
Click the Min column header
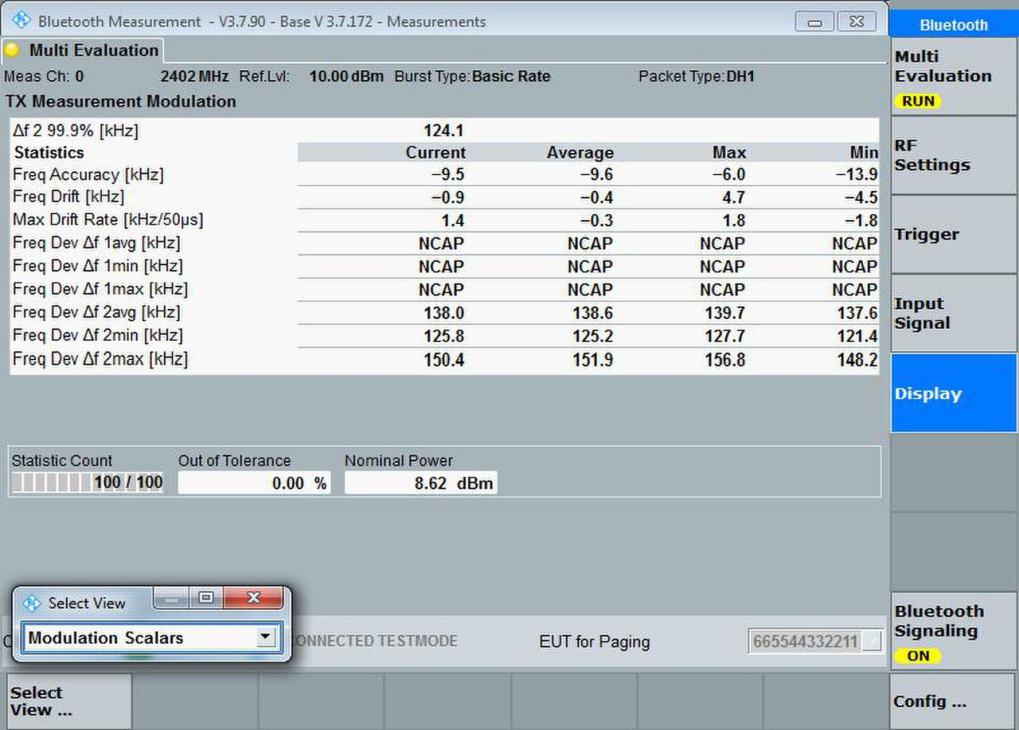coord(864,152)
